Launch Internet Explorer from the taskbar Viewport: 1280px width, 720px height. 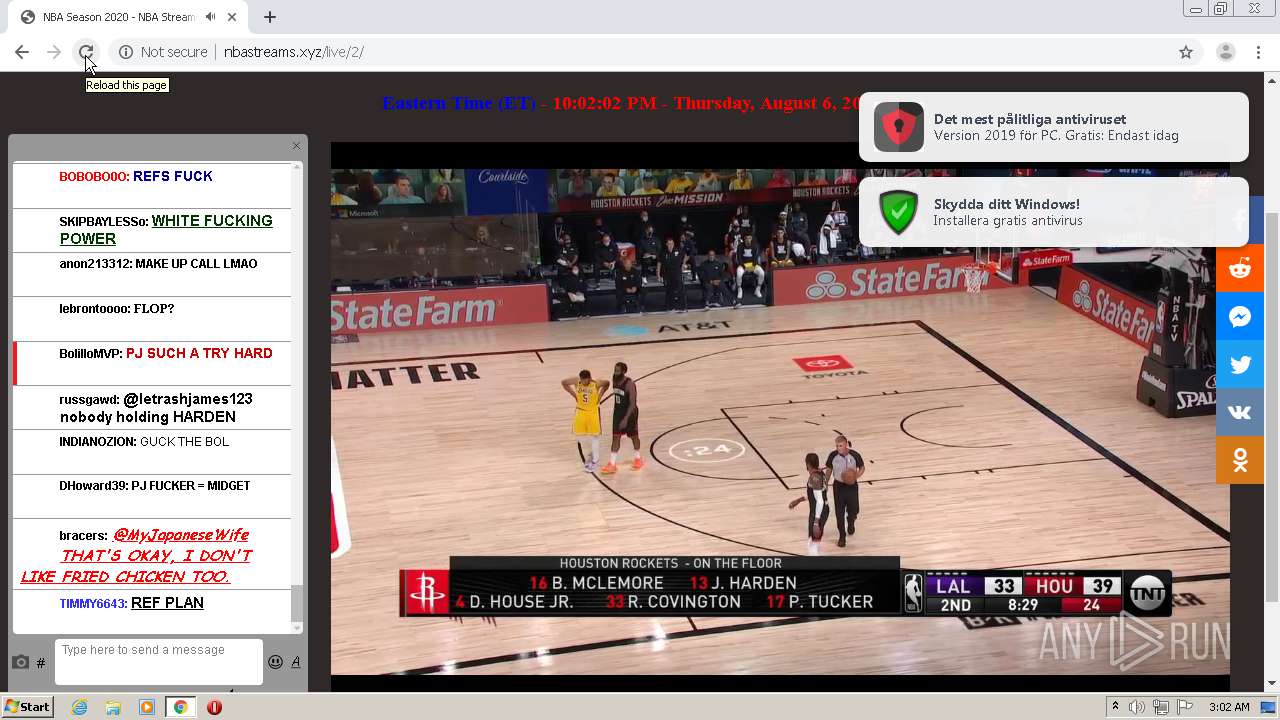tap(79, 707)
